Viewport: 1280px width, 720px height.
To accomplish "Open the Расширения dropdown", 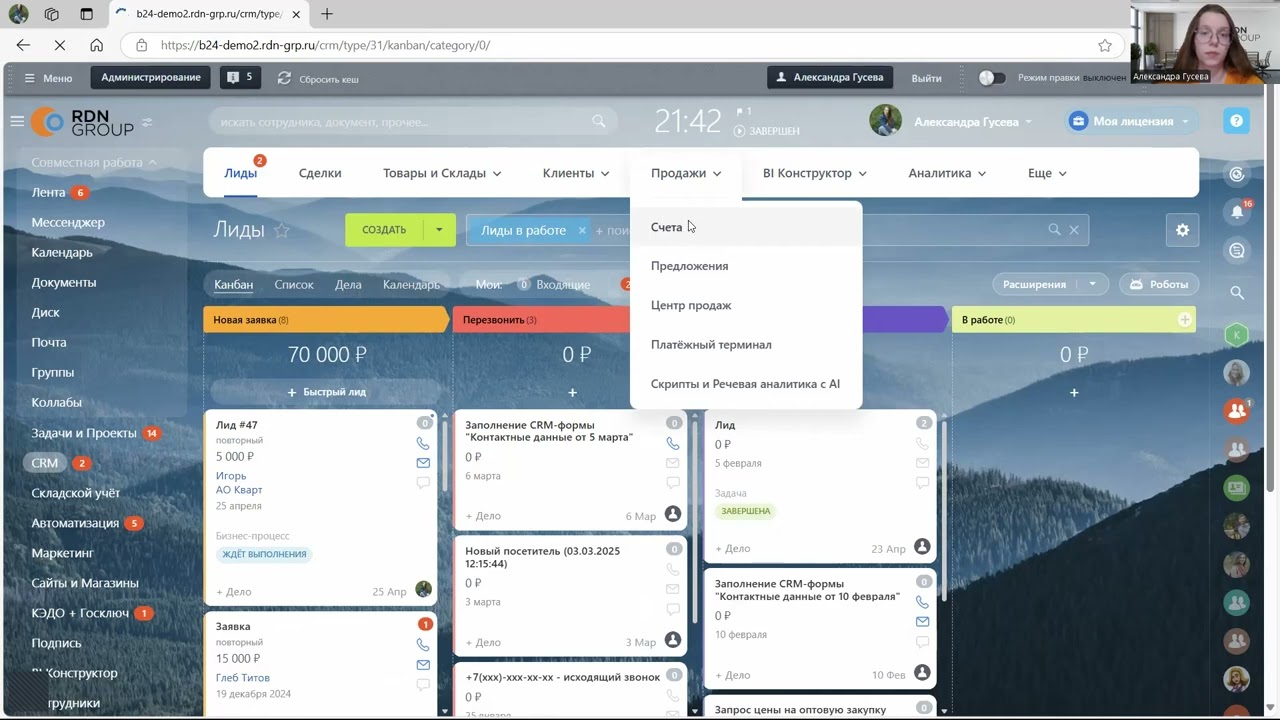I will pyautogui.click(x=1092, y=284).
